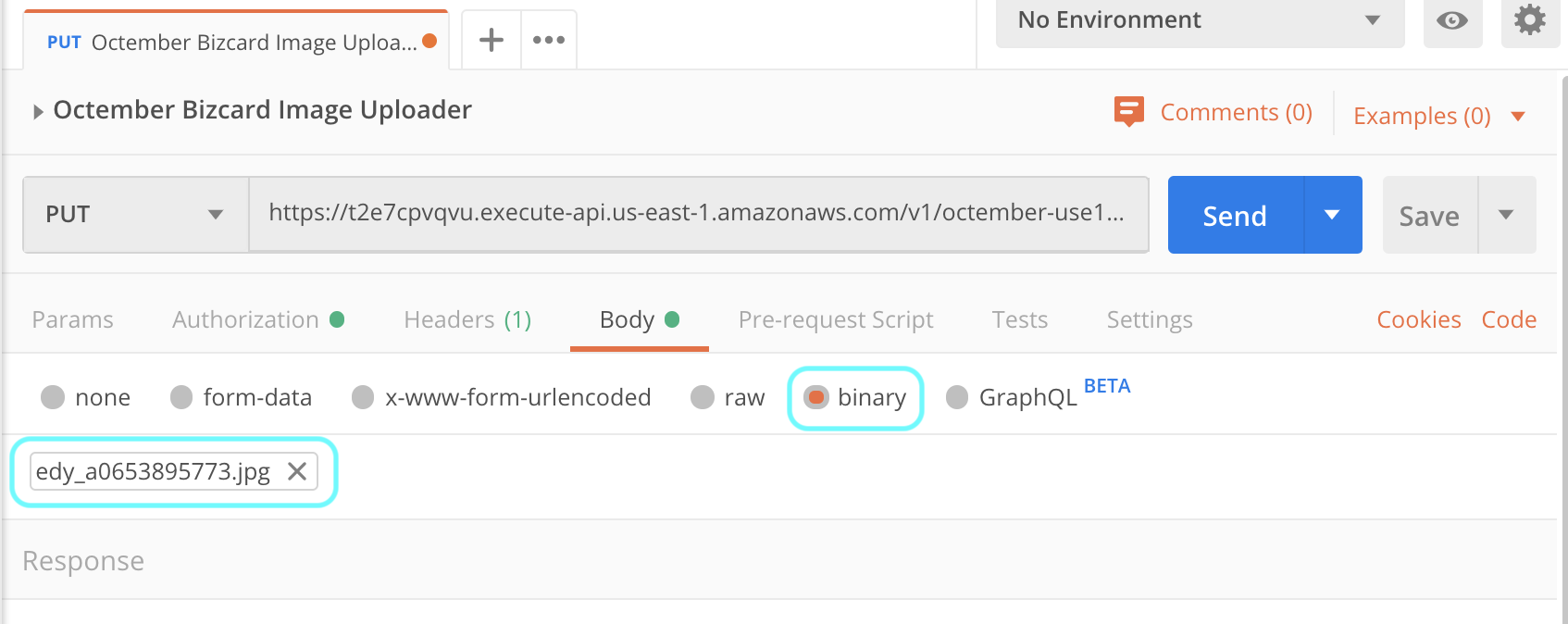1568x624 pixels.
Task: Click the Send button
Action: point(1235,216)
